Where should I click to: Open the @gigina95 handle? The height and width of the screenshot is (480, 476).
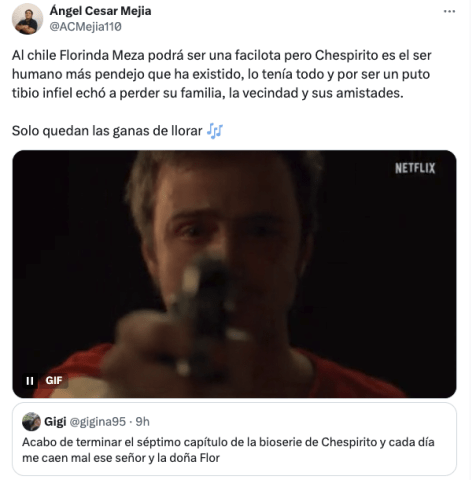[97, 422]
